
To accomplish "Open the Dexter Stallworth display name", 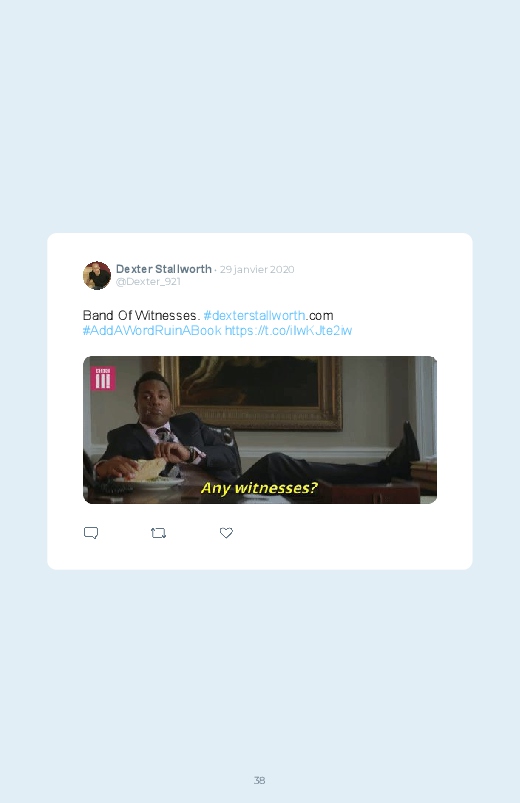I will pyautogui.click(x=163, y=269).
